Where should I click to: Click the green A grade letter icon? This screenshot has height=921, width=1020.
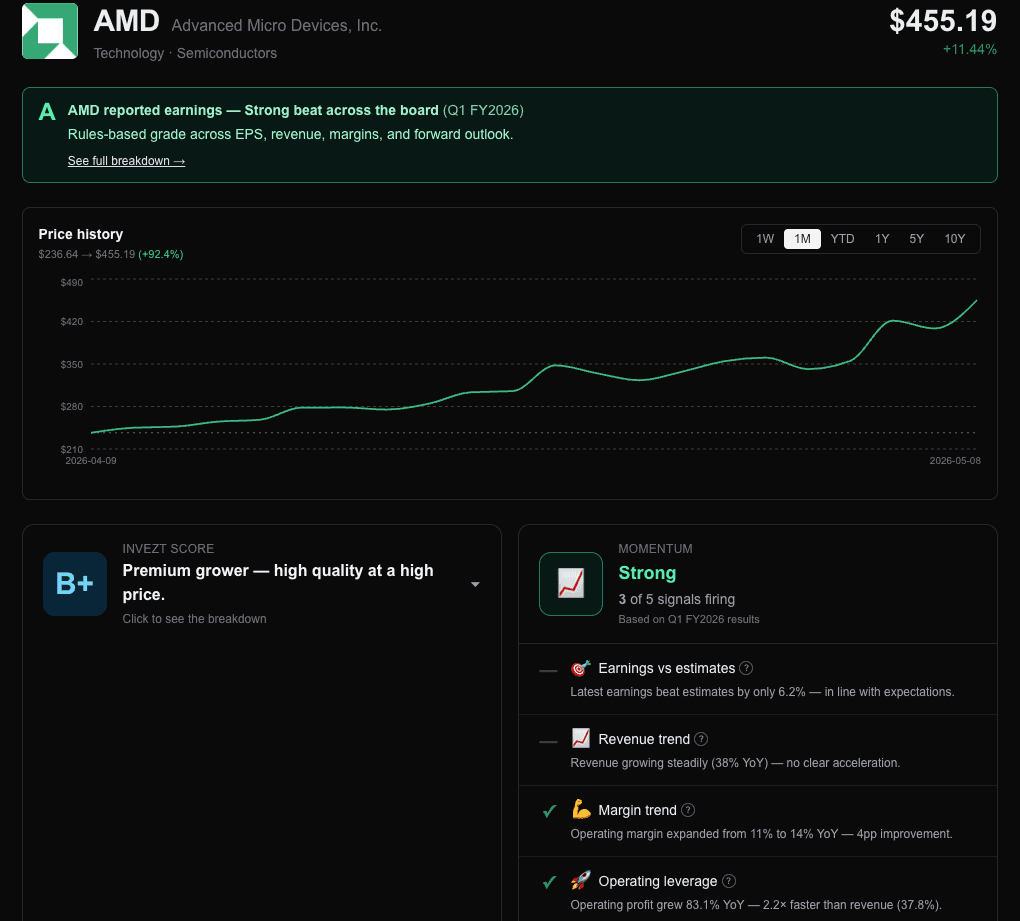[x=47, y=112]
